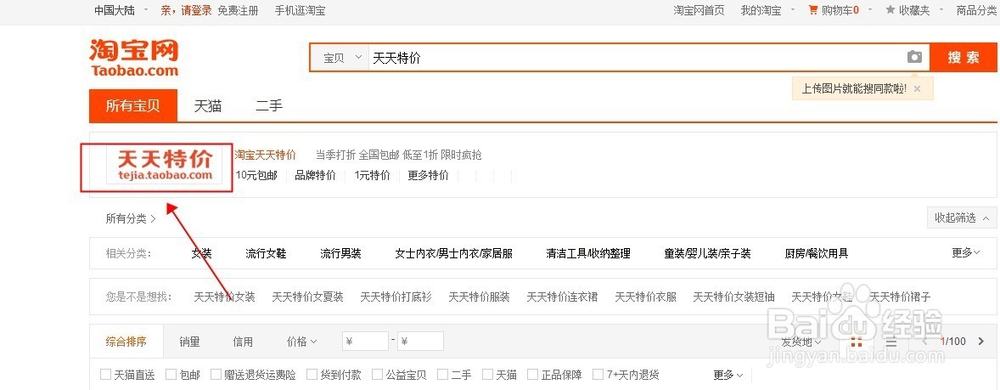Expand 更多 filter options in checkbox row

(728, 375)
